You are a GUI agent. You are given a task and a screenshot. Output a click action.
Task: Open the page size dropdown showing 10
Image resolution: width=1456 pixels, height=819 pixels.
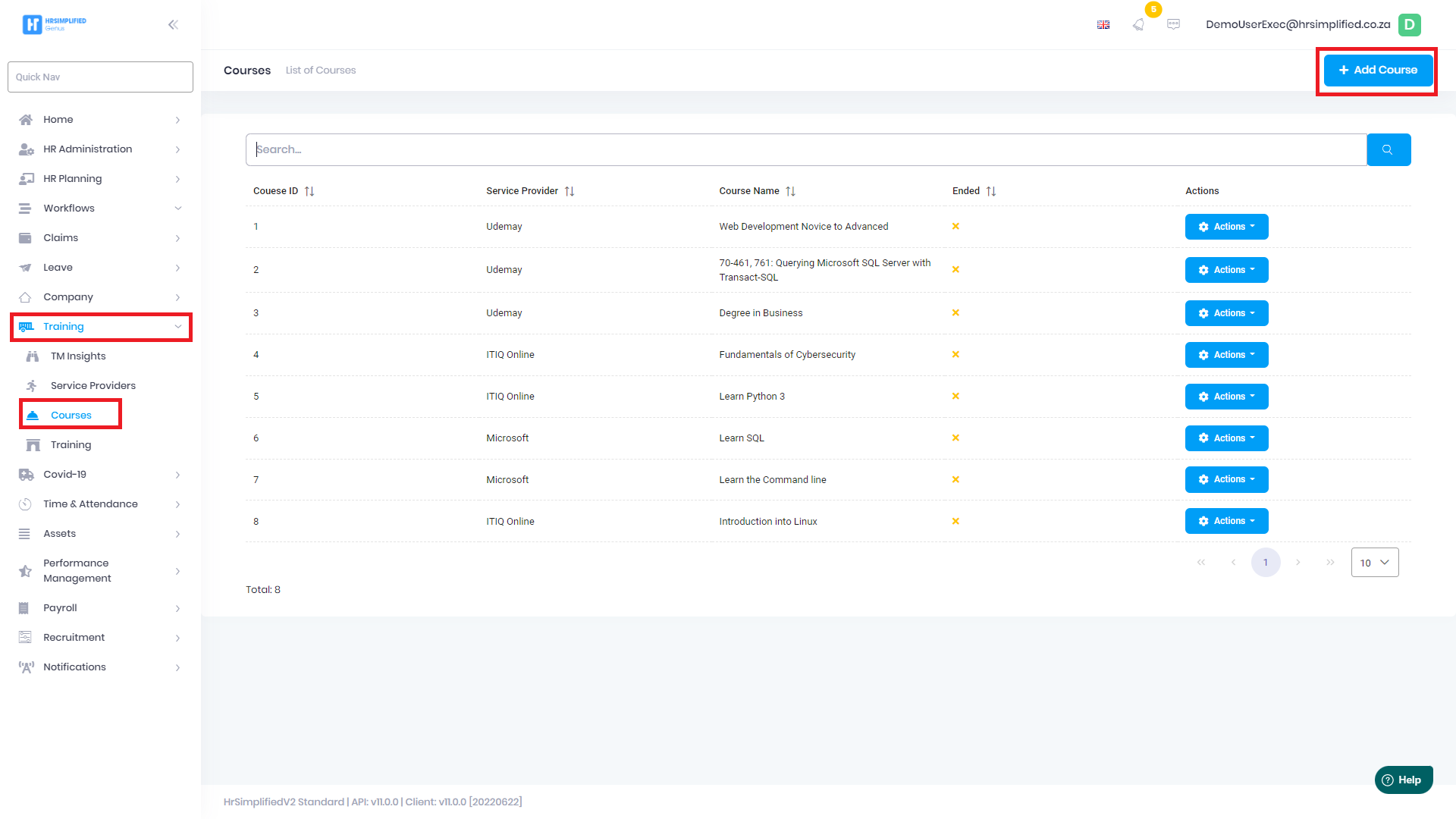click(x=1374, y=563)
